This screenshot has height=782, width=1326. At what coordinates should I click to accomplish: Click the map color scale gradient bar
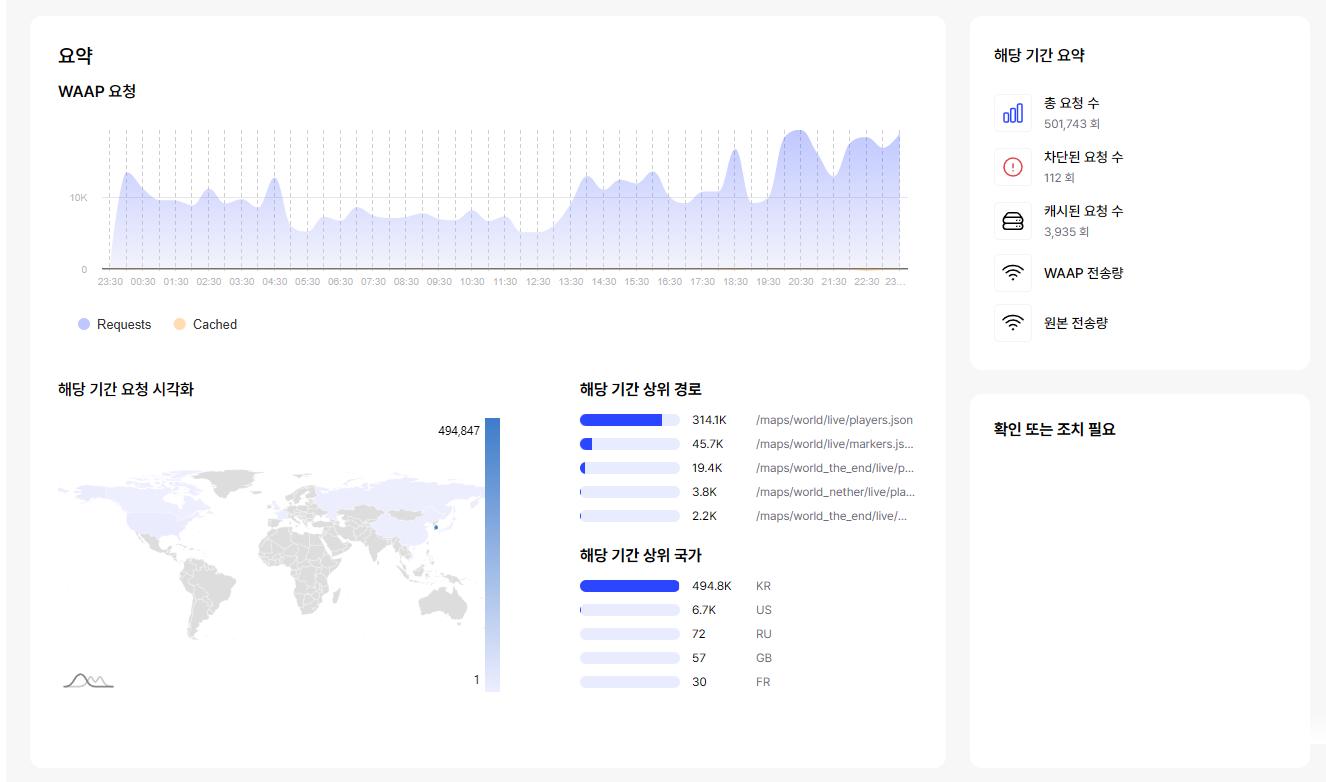point(492,554)
